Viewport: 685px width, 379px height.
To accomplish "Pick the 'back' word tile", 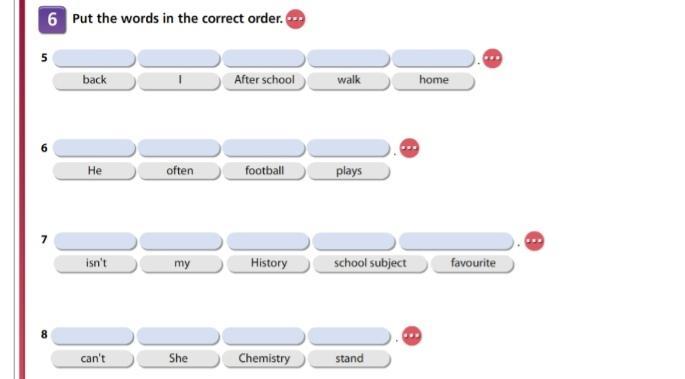I will tap(94, 81).
